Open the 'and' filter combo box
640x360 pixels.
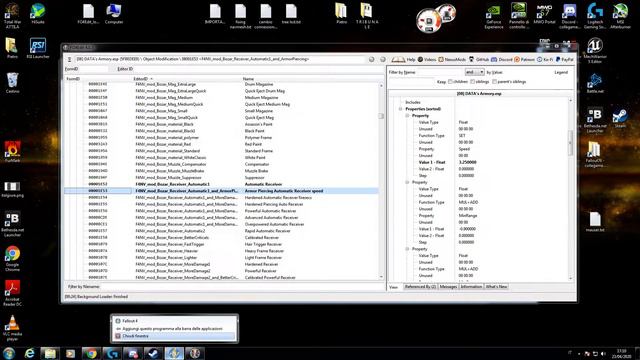point(474,72)
